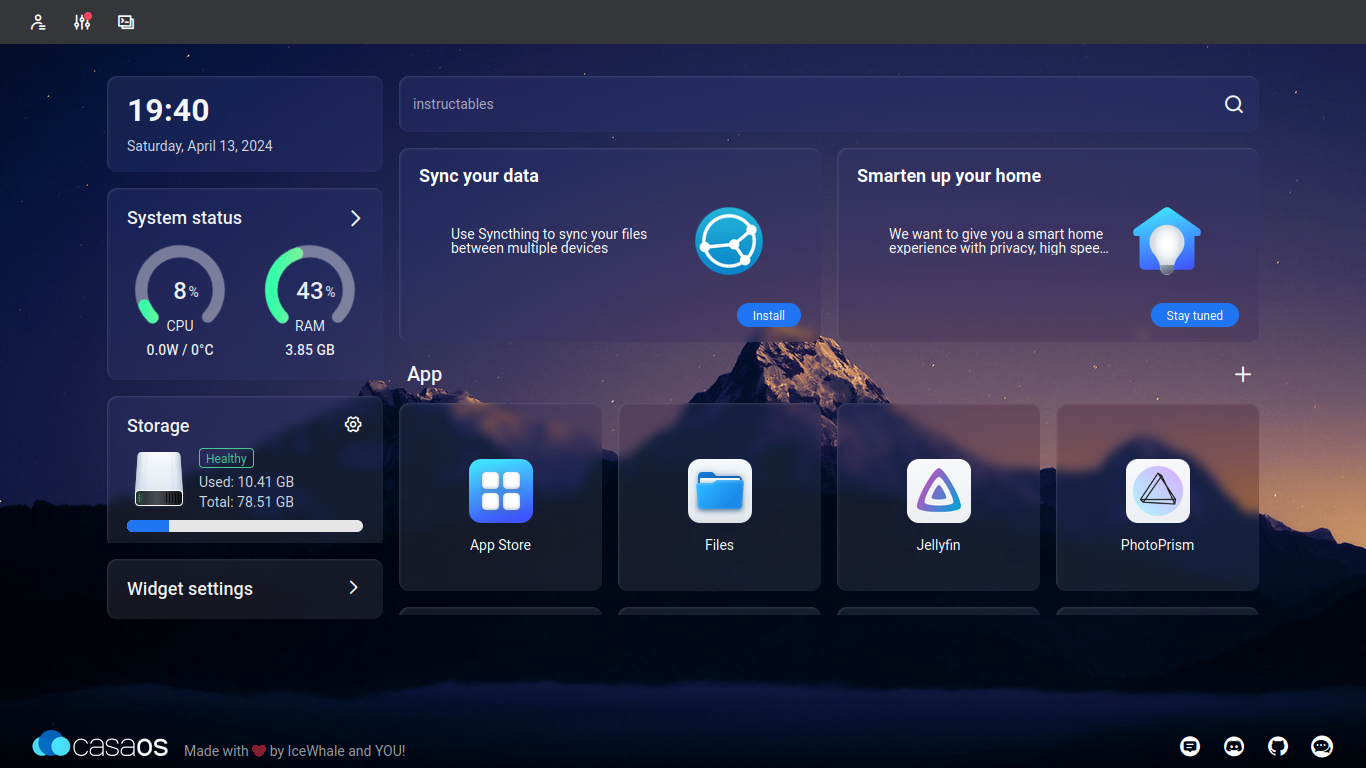Visit the GitHub icon in the footer
This screenshot has width=1366, height=768.
tap(1277, 746)
